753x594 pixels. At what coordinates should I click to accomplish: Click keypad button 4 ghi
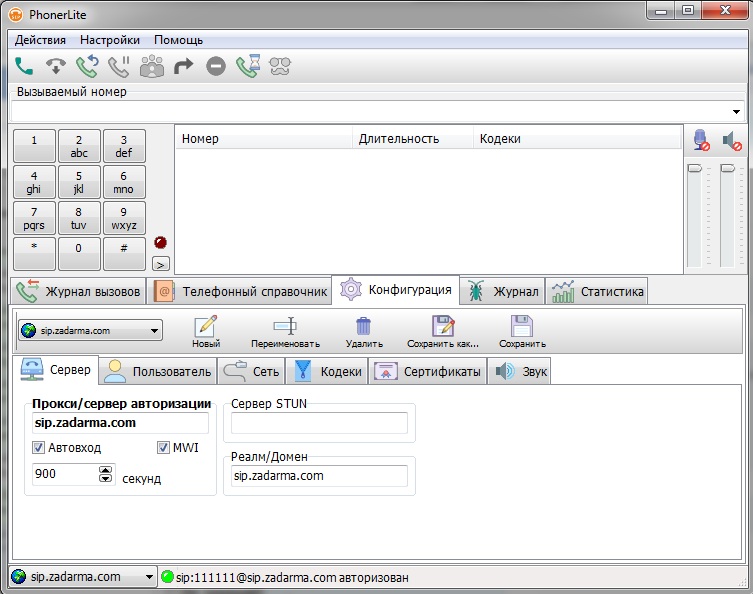[34, 182]
